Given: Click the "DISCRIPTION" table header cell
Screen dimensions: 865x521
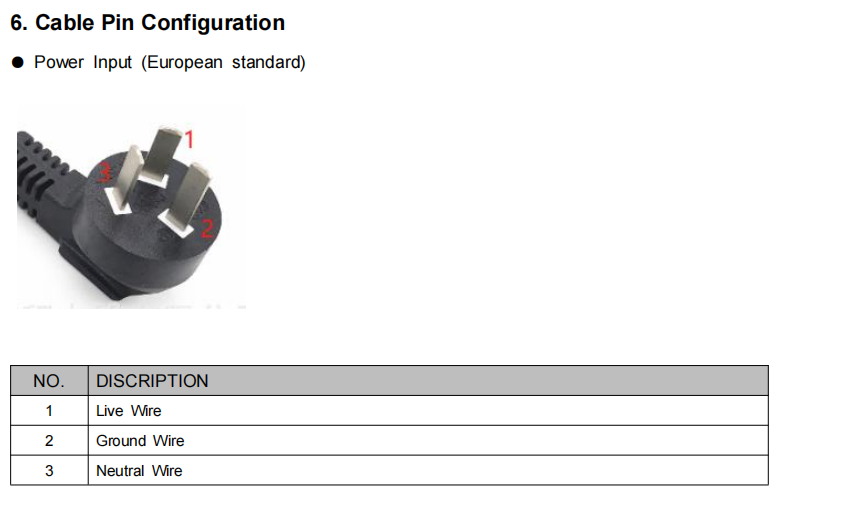Looking at the screenshot, I should click(x=152, y=381).
